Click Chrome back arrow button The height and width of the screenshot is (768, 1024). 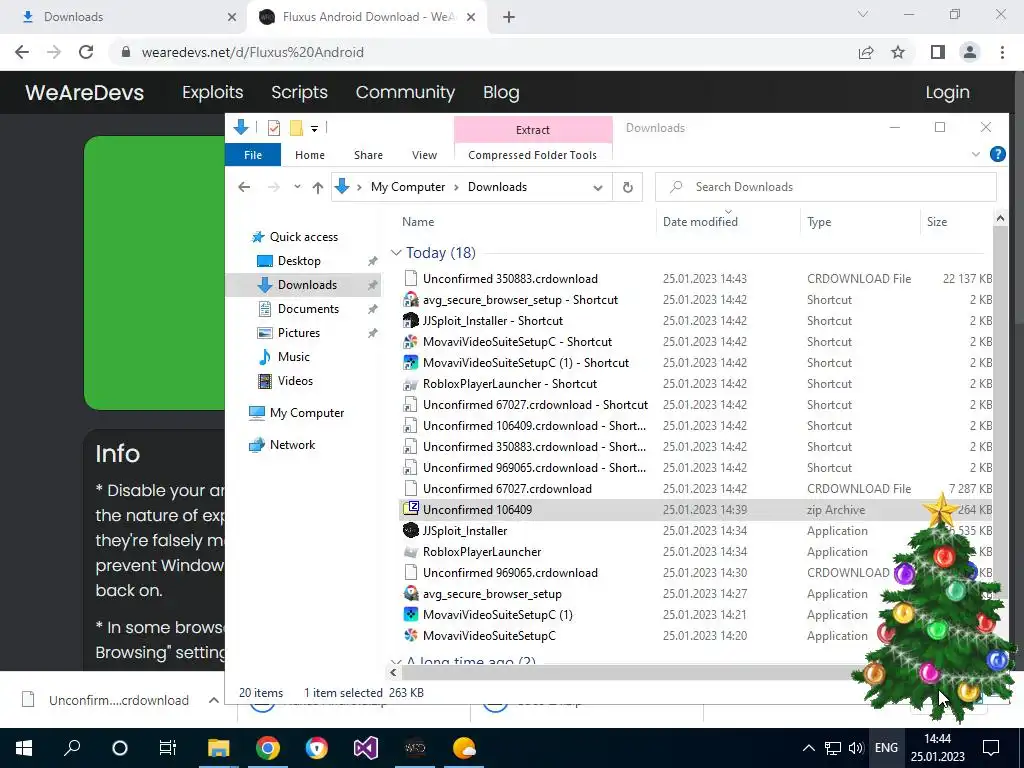(22, 52)
